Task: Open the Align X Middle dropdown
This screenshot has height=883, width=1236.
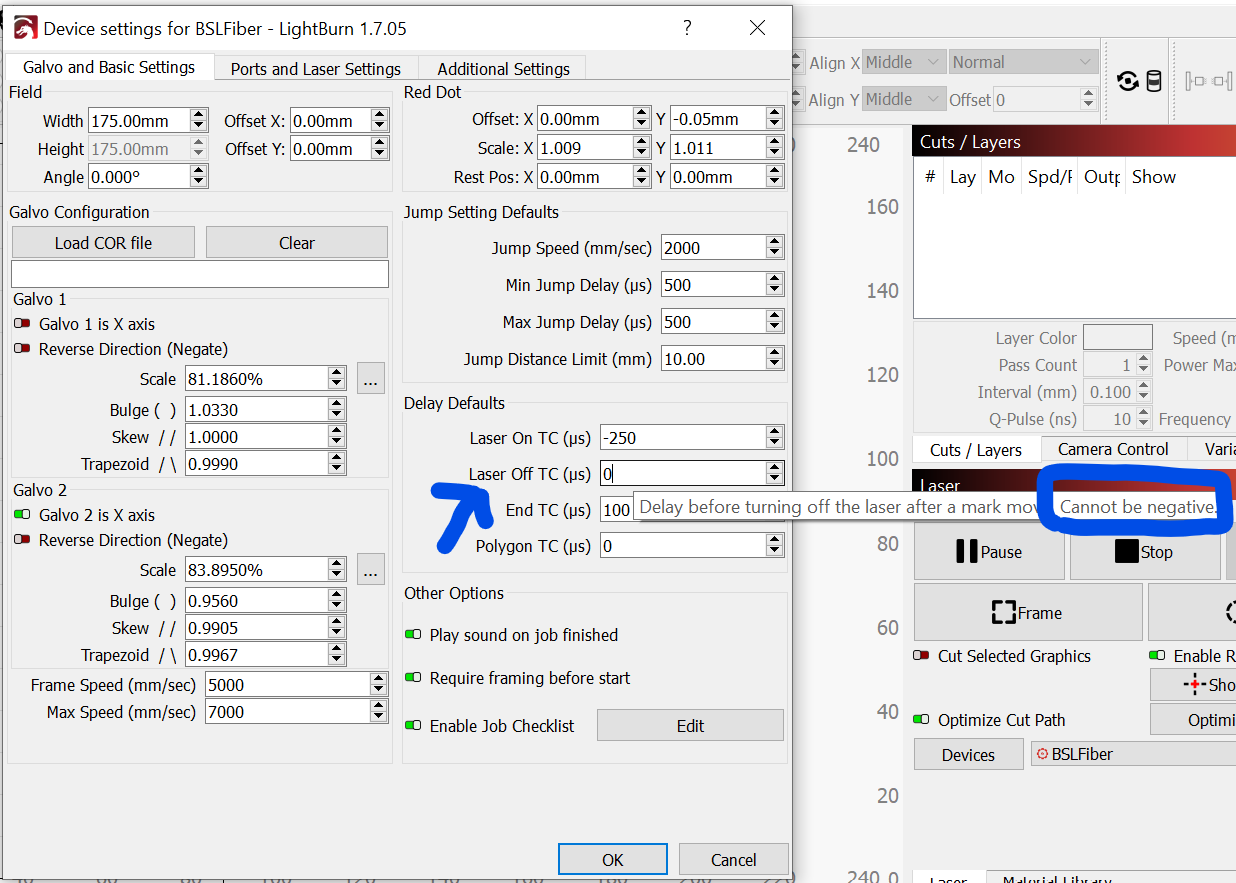Action: 904,63
